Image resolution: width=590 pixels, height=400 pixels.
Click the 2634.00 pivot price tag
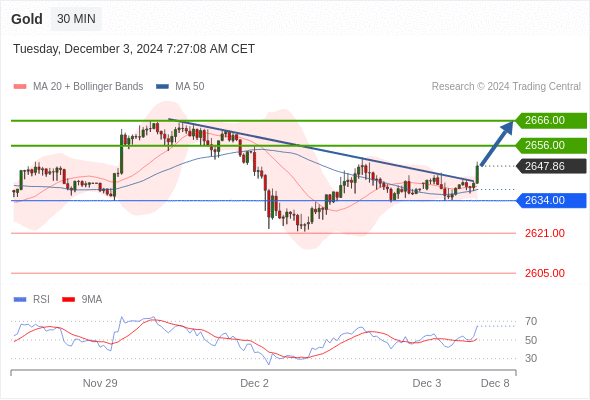coord(551,200)
